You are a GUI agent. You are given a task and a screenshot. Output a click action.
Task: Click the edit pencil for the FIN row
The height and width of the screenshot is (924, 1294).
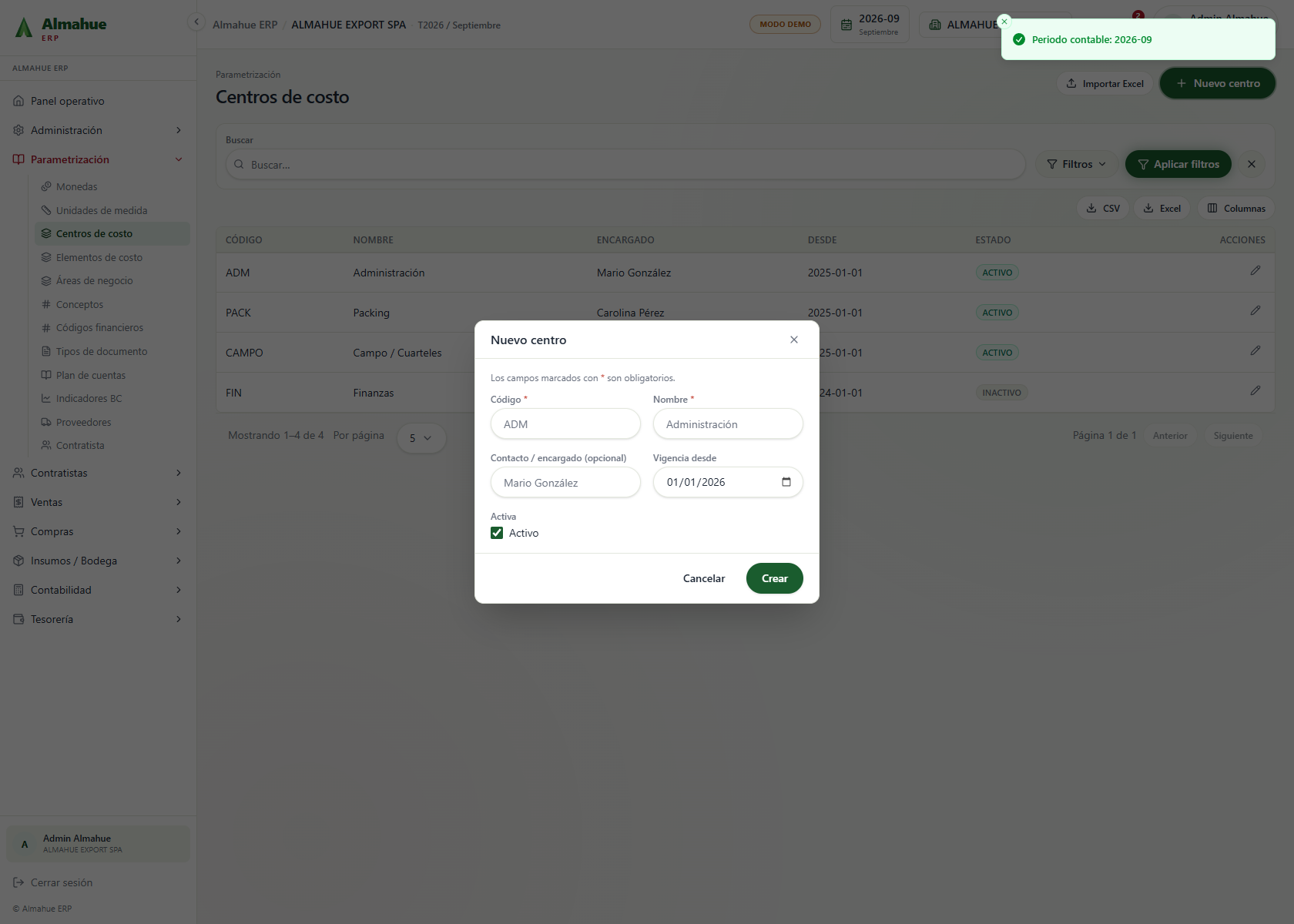click(x=1255, y=391)
